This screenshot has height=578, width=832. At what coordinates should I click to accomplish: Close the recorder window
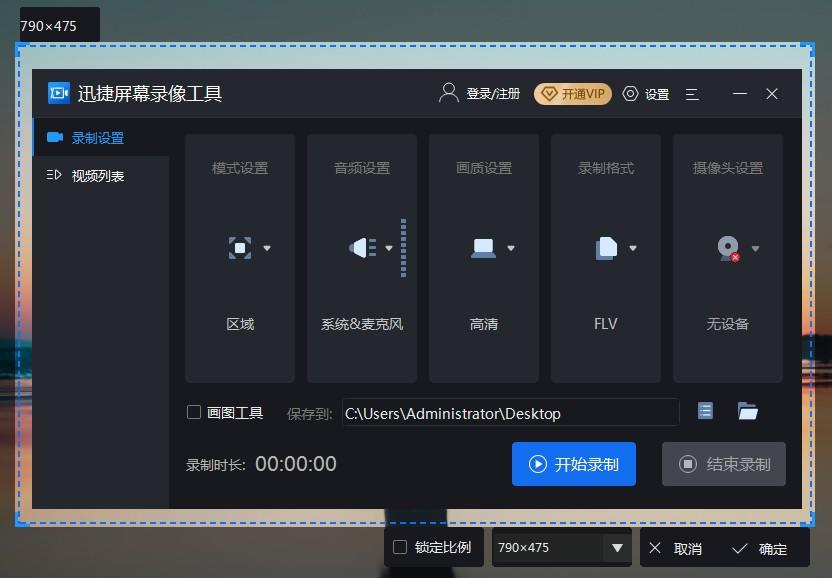772,94
